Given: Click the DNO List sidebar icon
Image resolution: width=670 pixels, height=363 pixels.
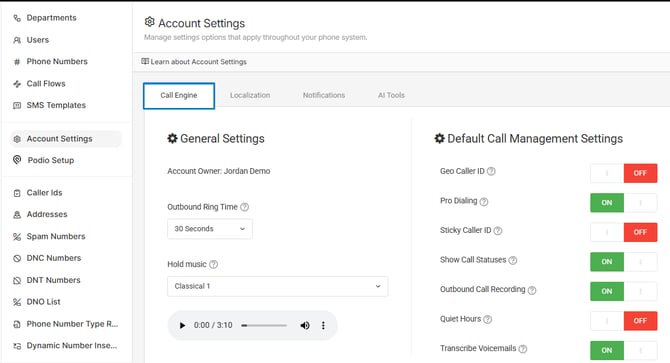Looking at the screenshot, I should tap(17, 302).
